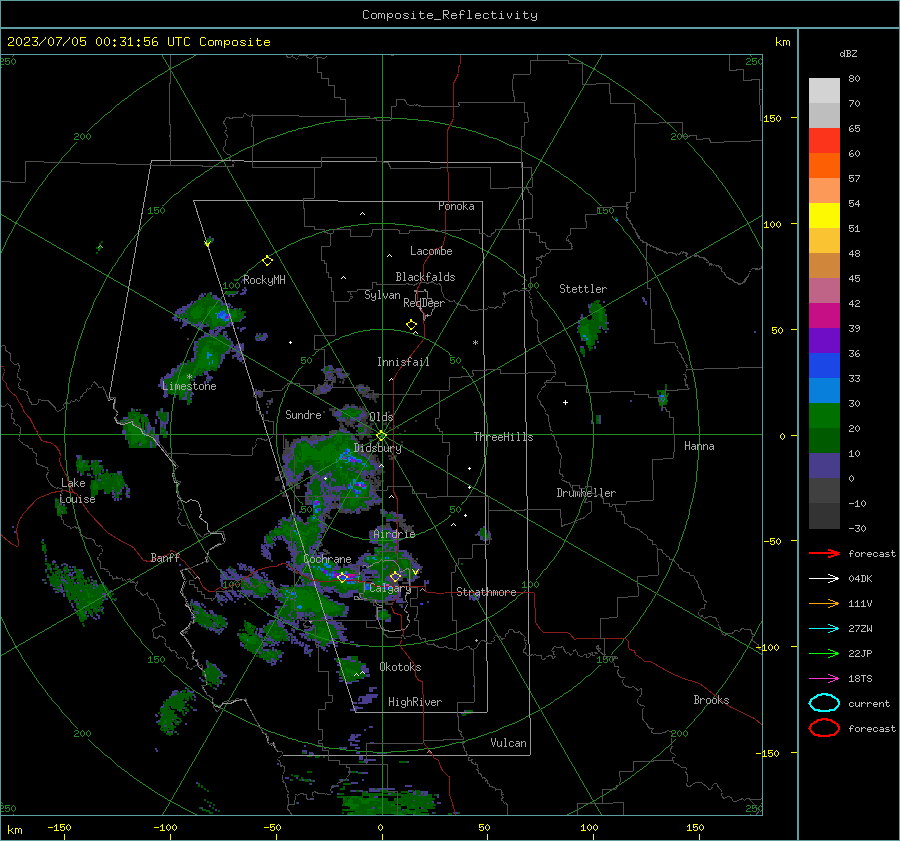Click the white 04DK arrow icon

824,578
